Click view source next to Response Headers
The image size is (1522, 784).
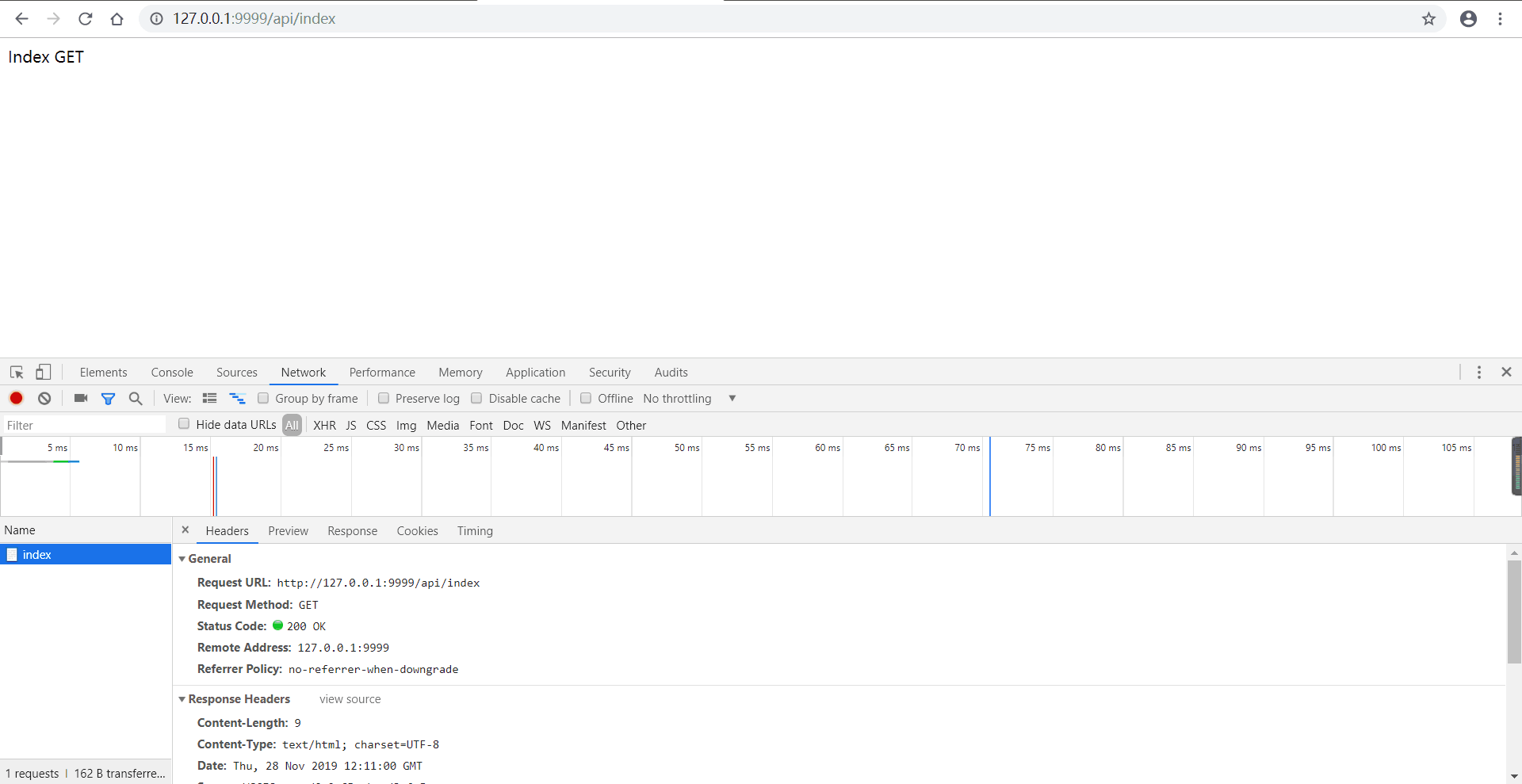tap(350, 699)
